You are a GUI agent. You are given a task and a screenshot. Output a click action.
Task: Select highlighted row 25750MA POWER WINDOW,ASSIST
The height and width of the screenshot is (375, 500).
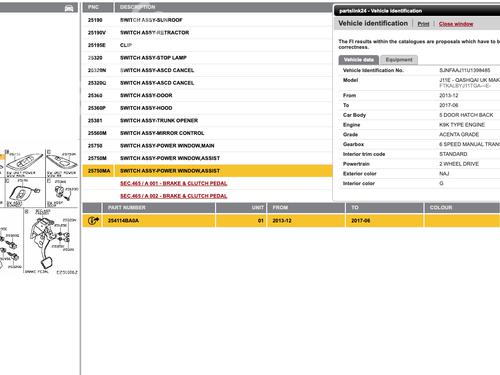click(x=207, y=171)
